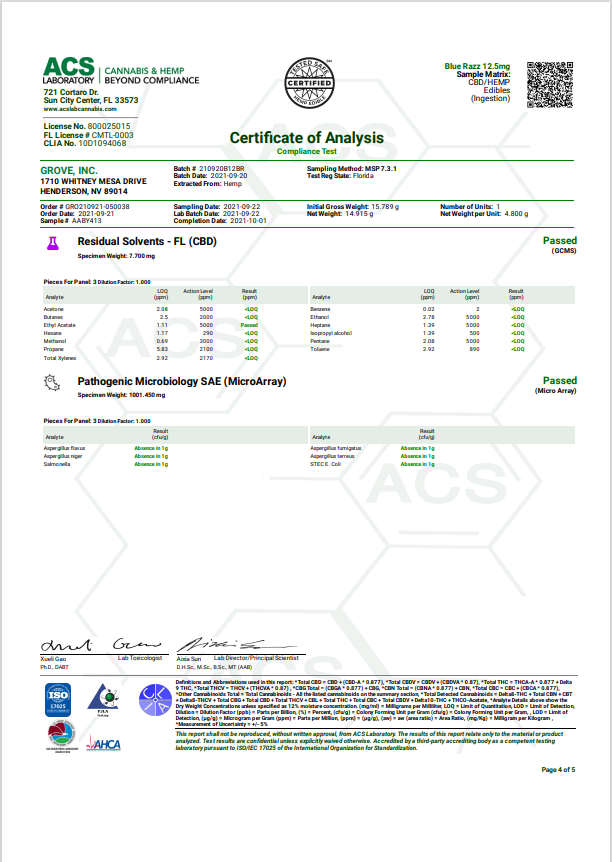Image resolution: width=612 pixels, height=862 pixels.
Task: Click License No. 800025015
Action: pos(87,126)
